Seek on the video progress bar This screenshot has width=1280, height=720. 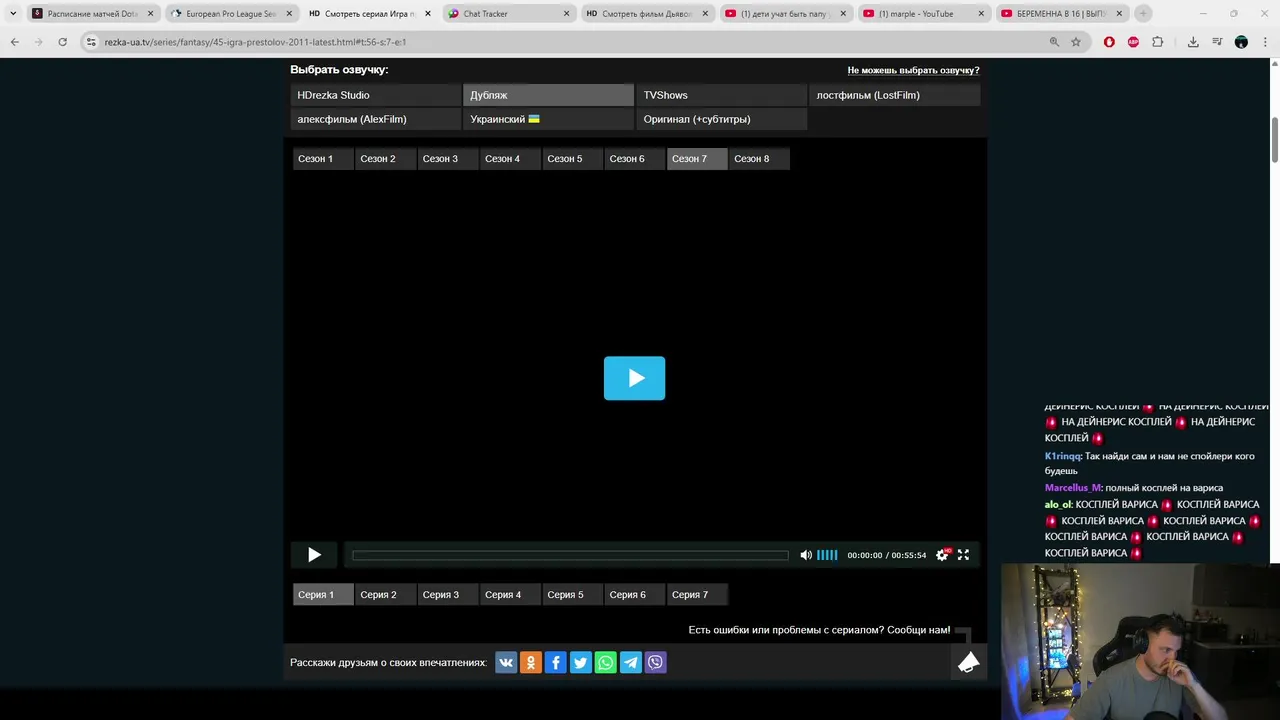pos(570,555)
